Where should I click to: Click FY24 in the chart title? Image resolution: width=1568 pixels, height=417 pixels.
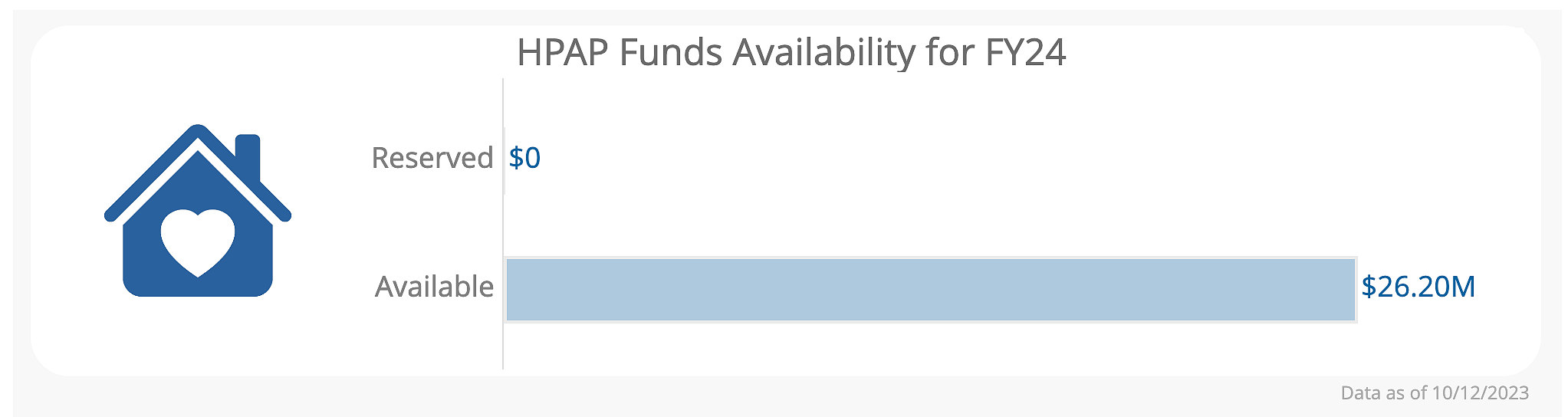(x=1025, y=53)
